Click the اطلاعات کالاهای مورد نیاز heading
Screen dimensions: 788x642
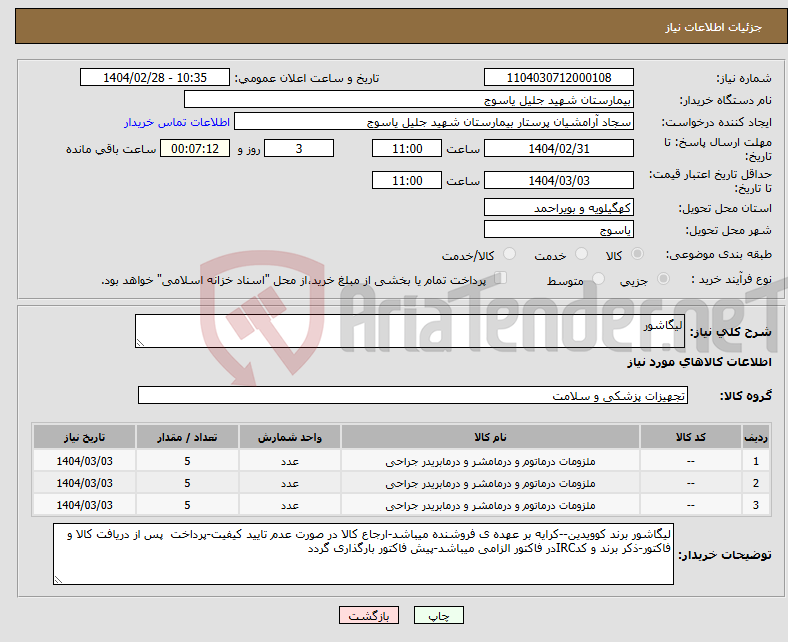699,362
